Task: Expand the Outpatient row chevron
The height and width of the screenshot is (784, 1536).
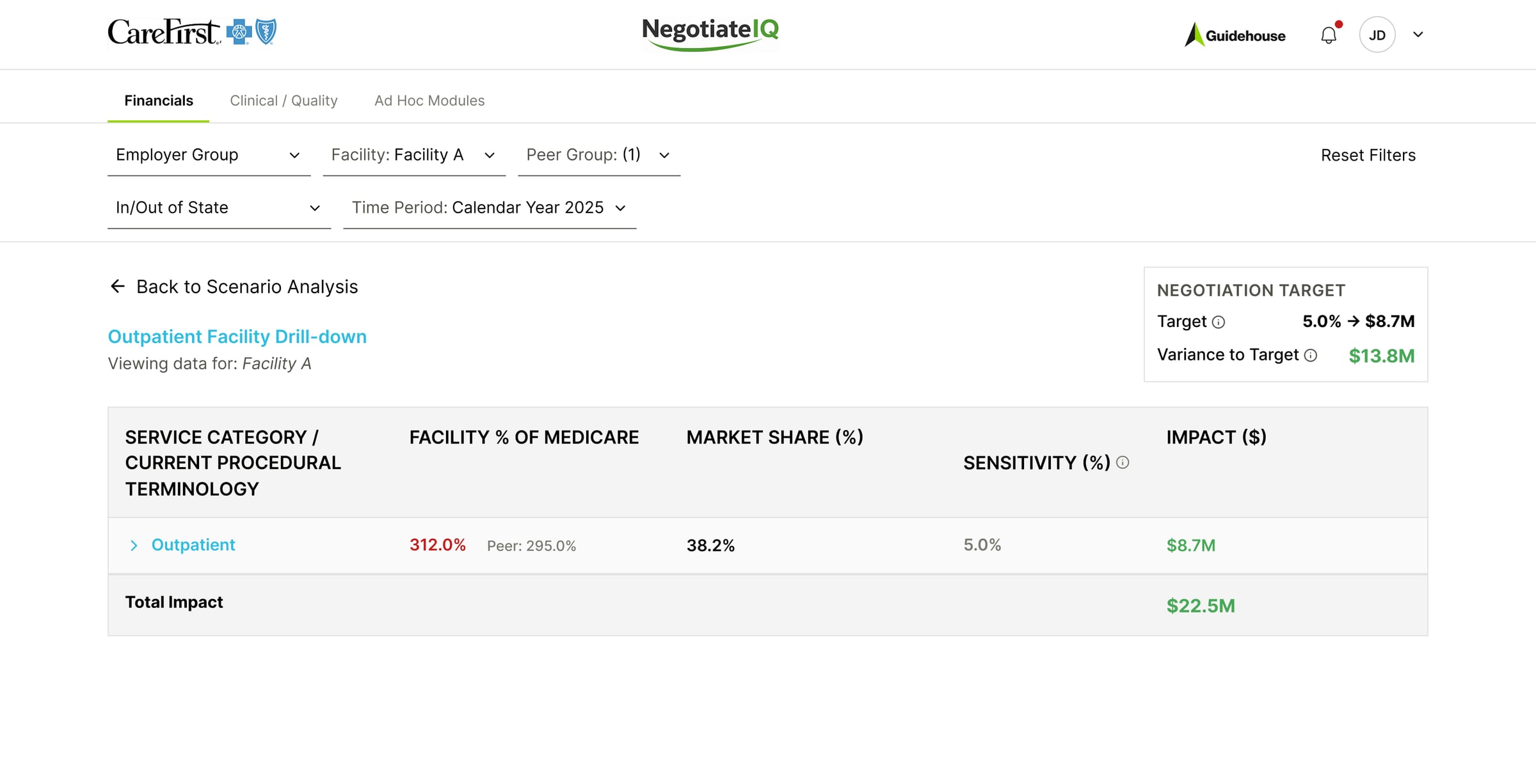Action: [134, 545]
